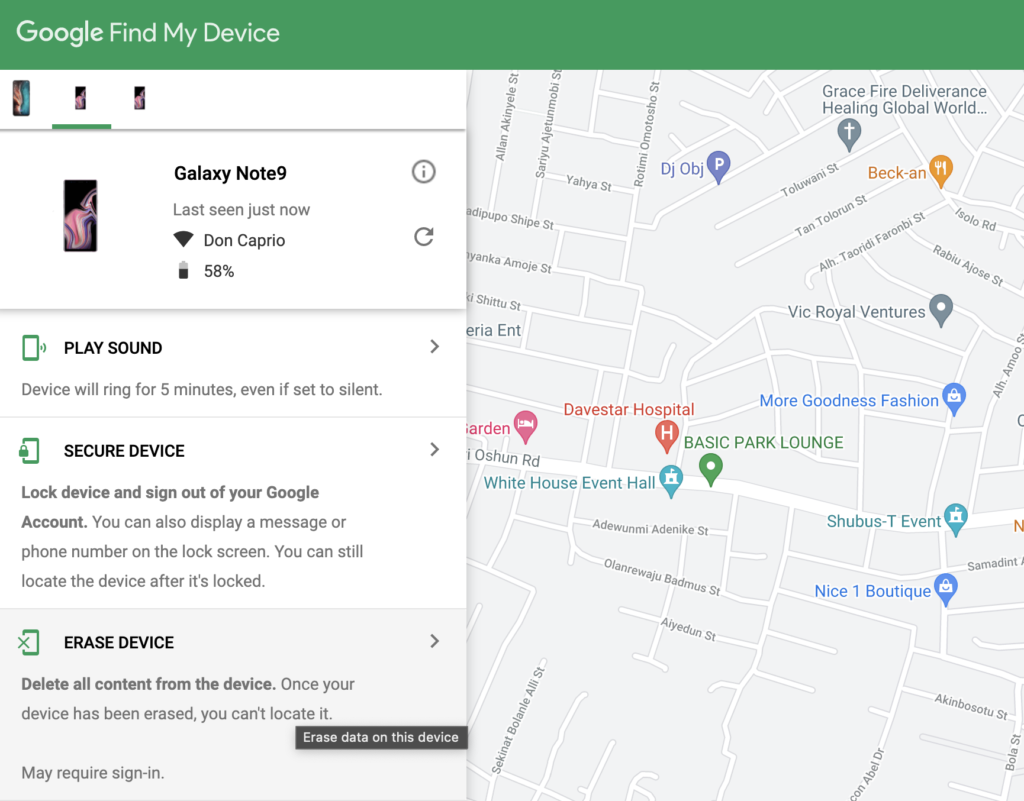Open device info via the circled i icon
1024x801 pixels.
click(x=423, y=172)
